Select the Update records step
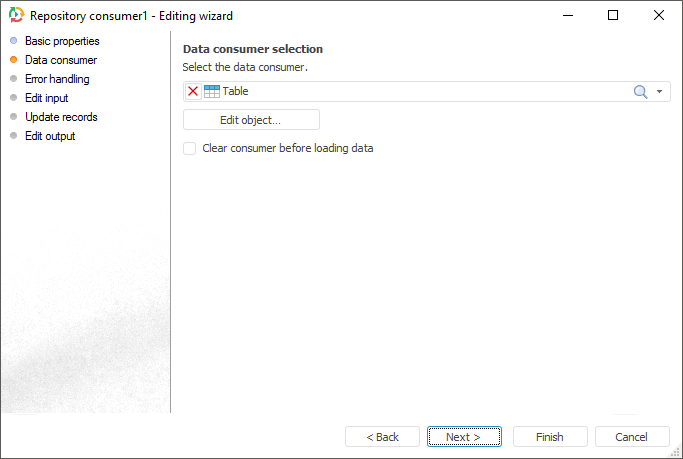 point(61,117)
